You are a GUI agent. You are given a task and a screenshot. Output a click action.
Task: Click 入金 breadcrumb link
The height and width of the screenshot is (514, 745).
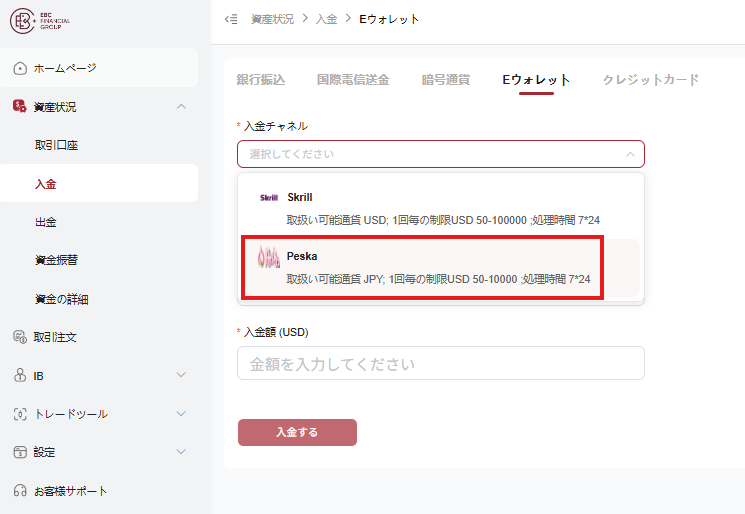326,19
